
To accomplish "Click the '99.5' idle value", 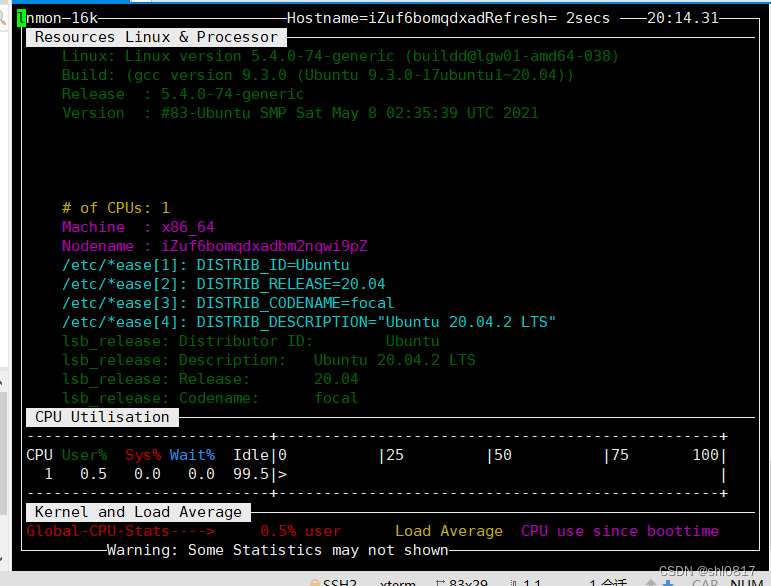I will [250, 474].
